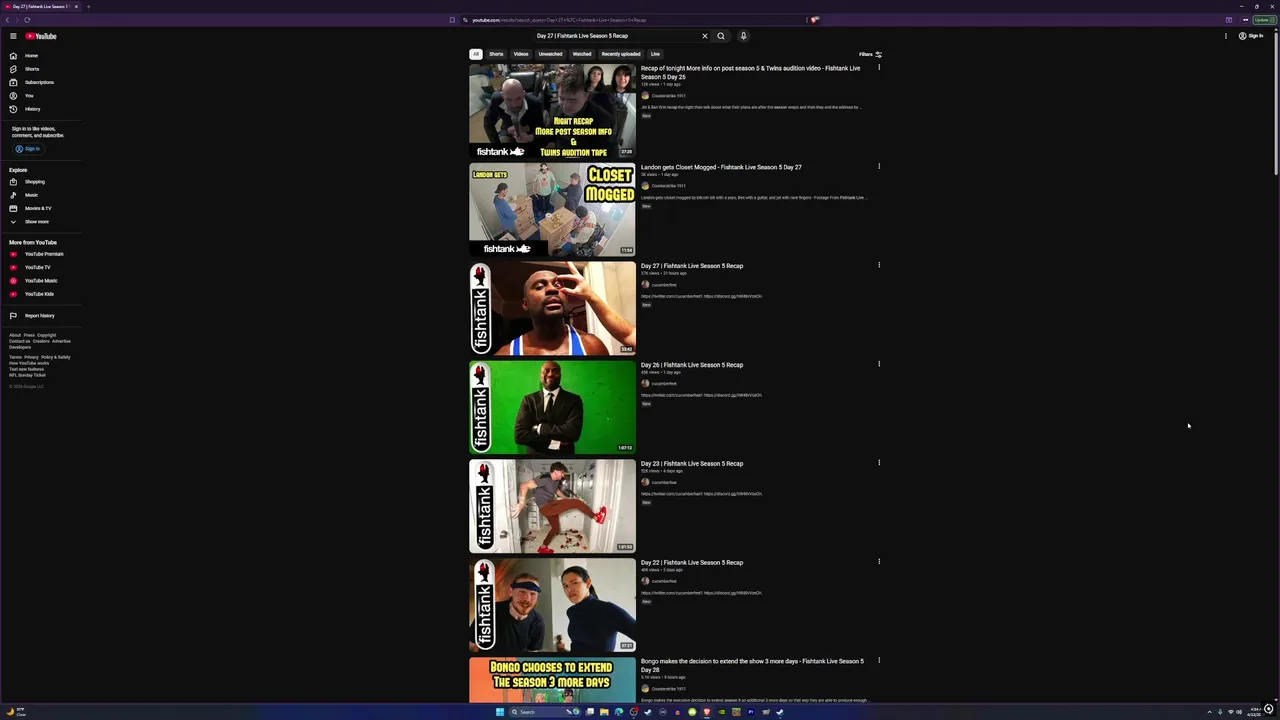Open the Day 22 Recap thumbnail
The width and height of the screenshot is (1280, 720).
(x=552, y=606)
